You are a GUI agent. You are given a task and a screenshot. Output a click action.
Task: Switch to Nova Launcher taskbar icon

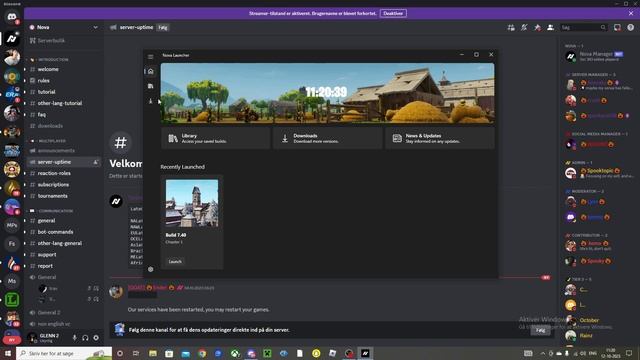click(x=365, y=353)
